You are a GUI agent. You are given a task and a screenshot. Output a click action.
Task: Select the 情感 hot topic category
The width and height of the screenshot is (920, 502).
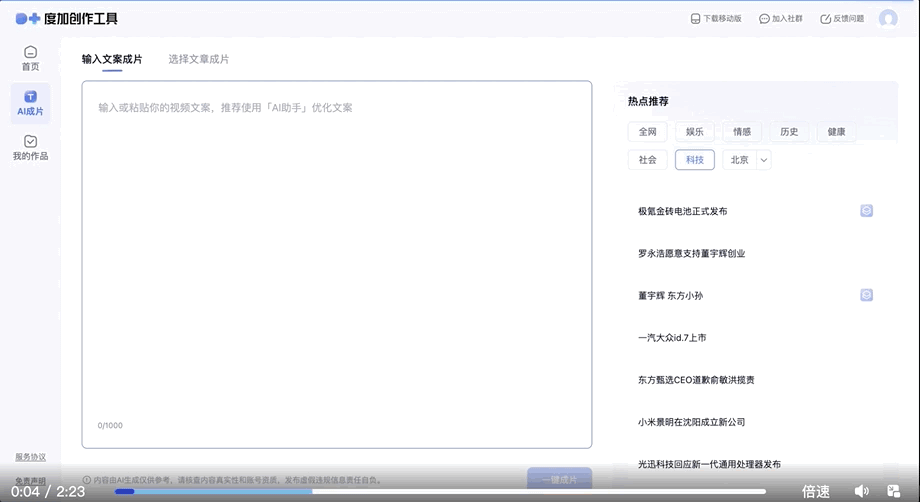coord(742,132)
